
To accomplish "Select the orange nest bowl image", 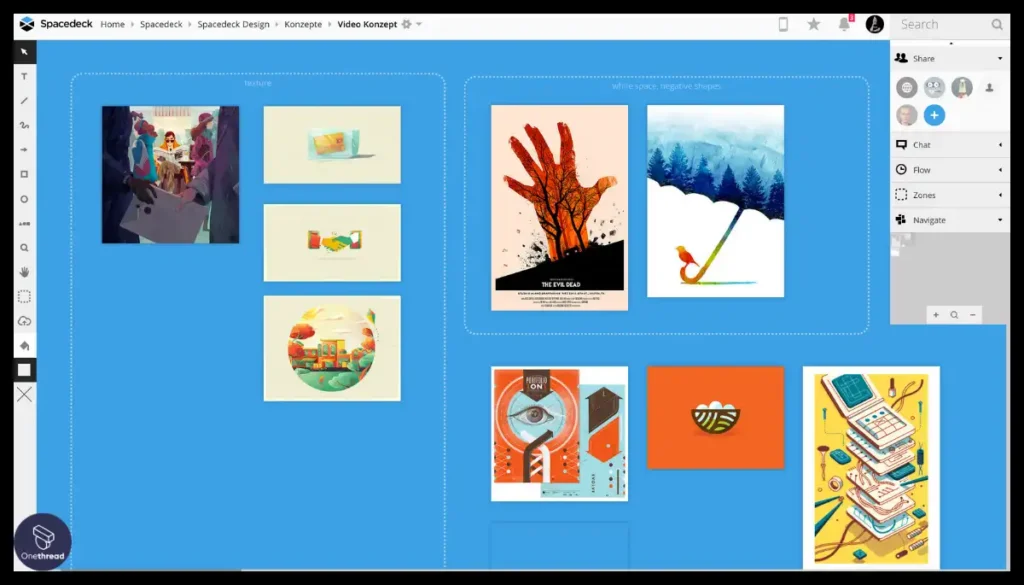I will point(716,417).
